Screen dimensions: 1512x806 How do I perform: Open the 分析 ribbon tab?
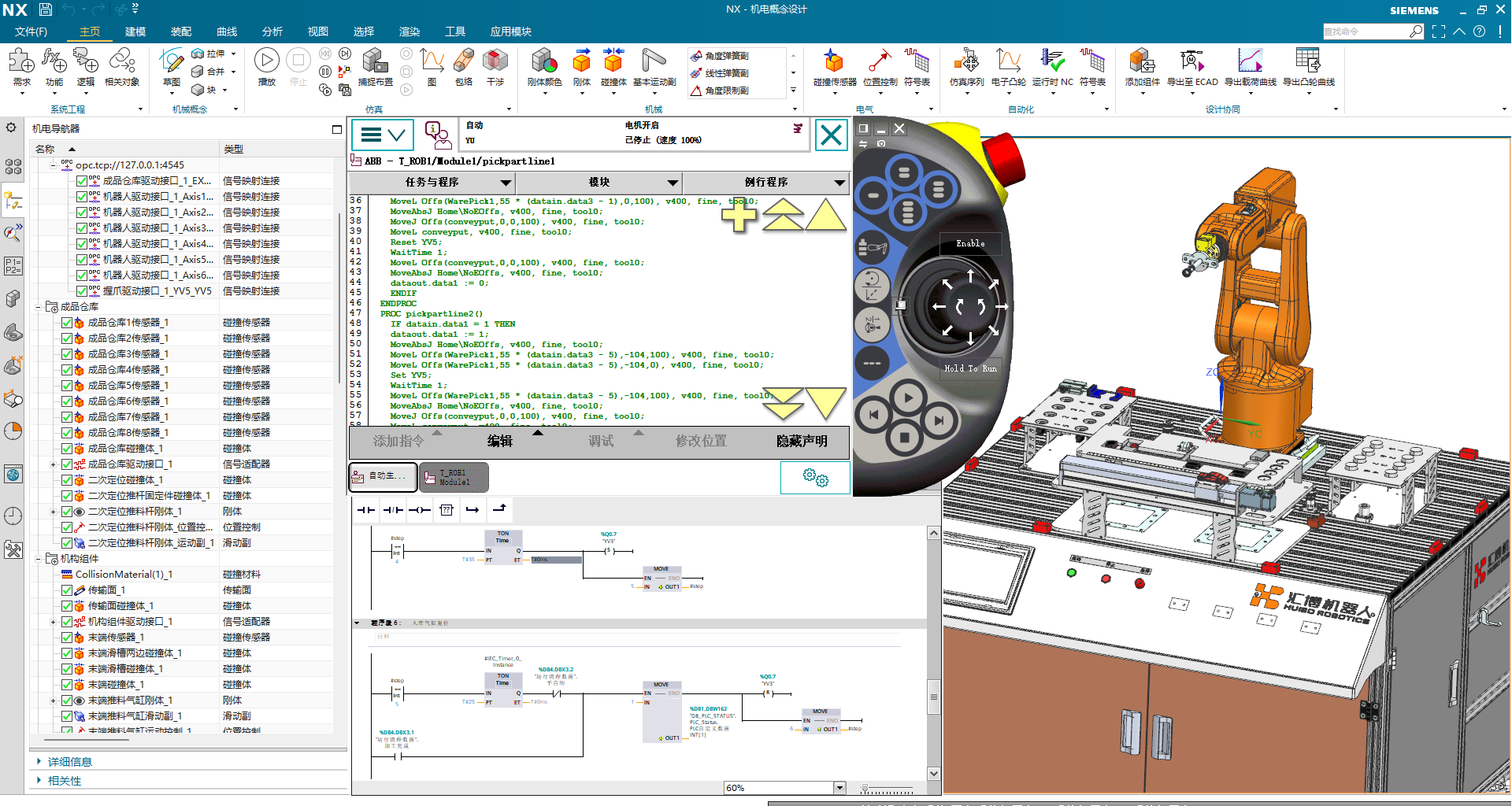[x=272, y=31]
